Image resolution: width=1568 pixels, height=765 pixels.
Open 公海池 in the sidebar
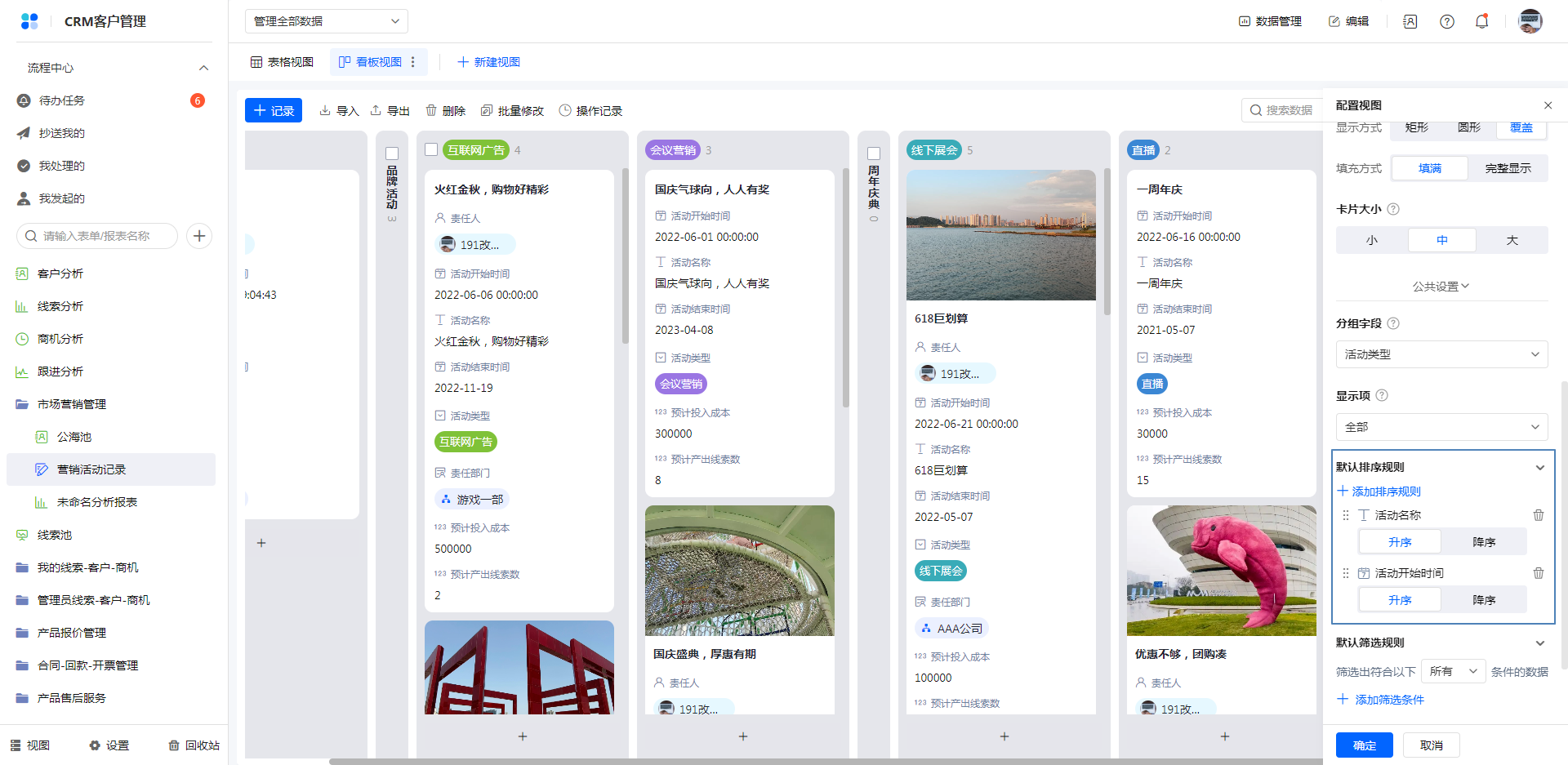(x=74, y=437)
